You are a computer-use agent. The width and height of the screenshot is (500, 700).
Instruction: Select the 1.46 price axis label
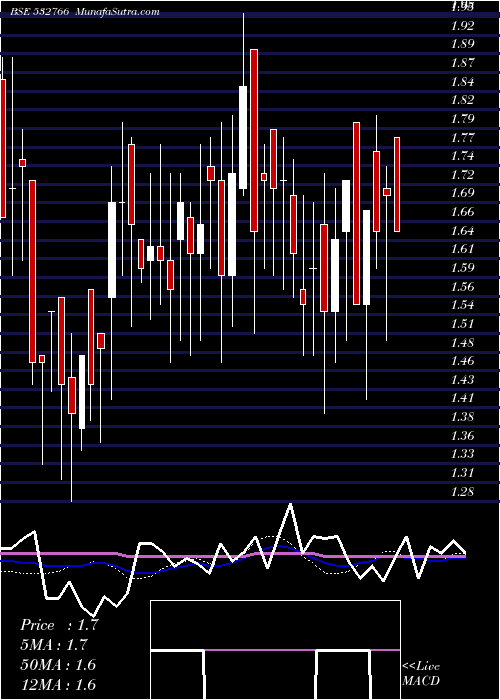coord(462,361)
